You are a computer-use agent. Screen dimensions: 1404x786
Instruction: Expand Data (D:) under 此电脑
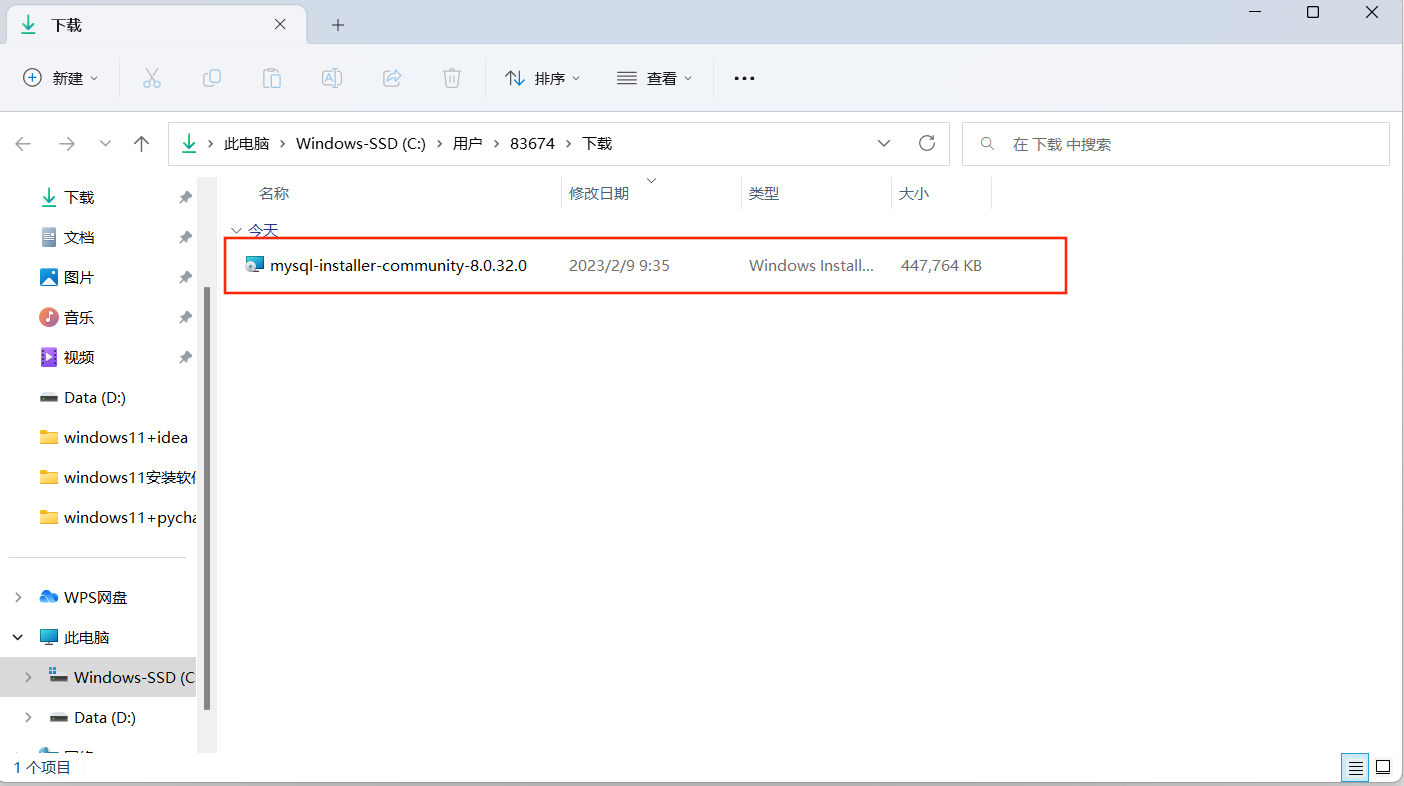tap(28, 717)
